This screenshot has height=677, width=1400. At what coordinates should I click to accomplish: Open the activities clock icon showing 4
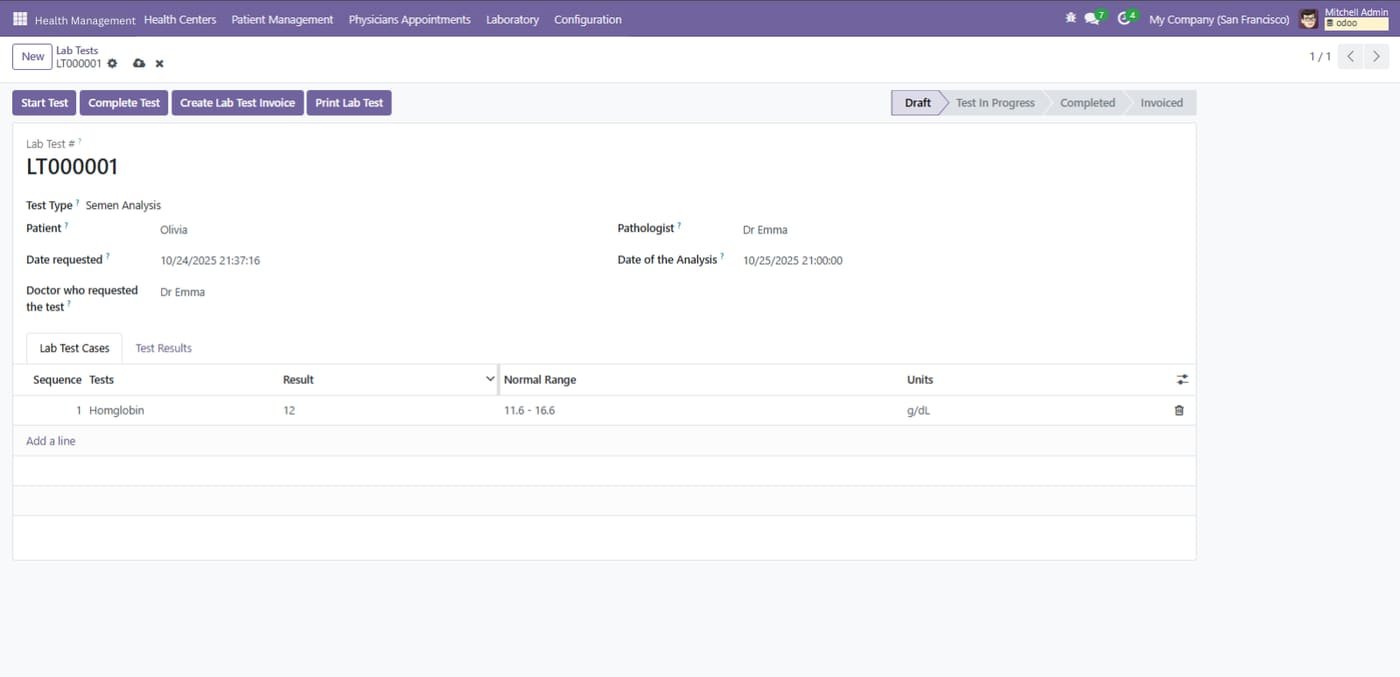click(1127, 18)
